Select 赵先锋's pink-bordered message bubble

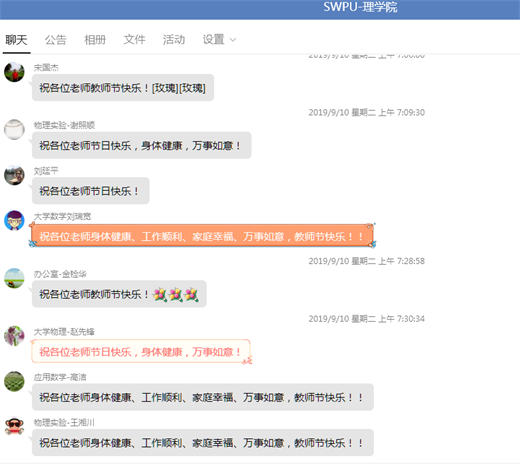coord(141,352)
